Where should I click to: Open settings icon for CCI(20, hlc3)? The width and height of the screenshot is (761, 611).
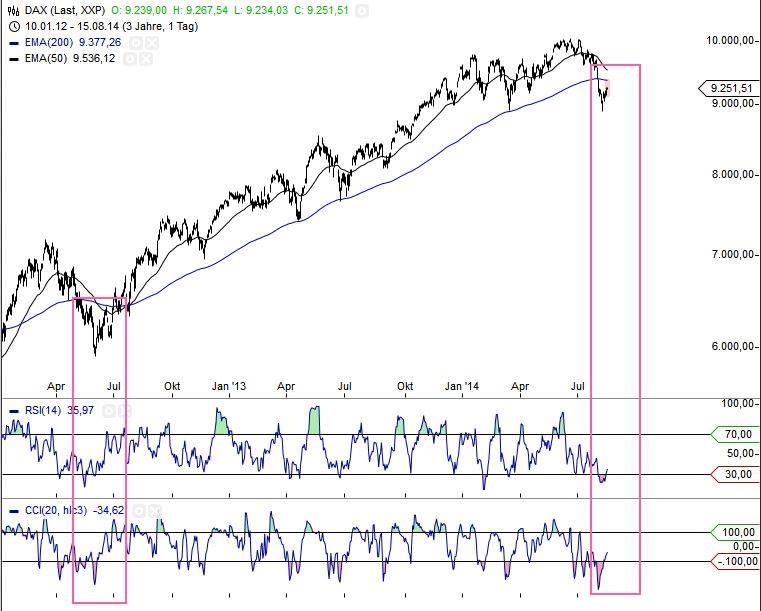click(139, 511)
